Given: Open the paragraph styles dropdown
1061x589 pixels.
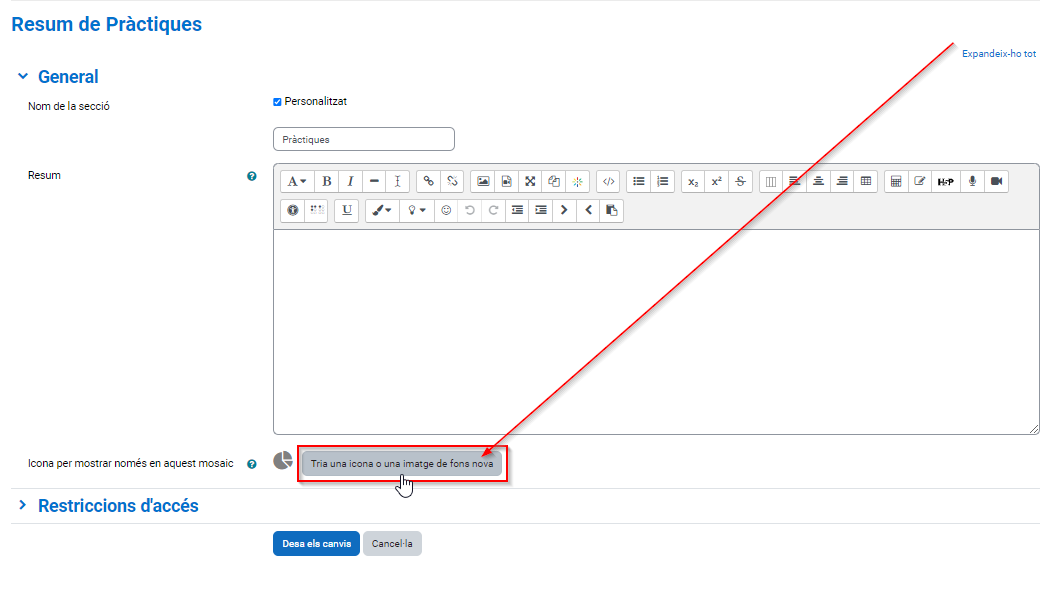Looking at the screenshot, I should point(298,181).
